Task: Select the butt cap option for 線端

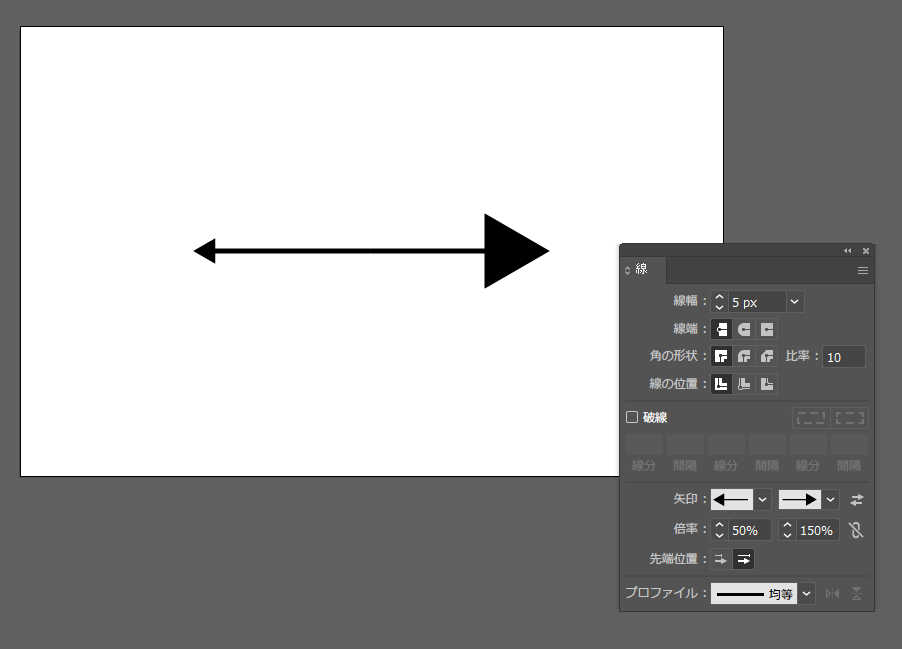Action: point(721,329)
